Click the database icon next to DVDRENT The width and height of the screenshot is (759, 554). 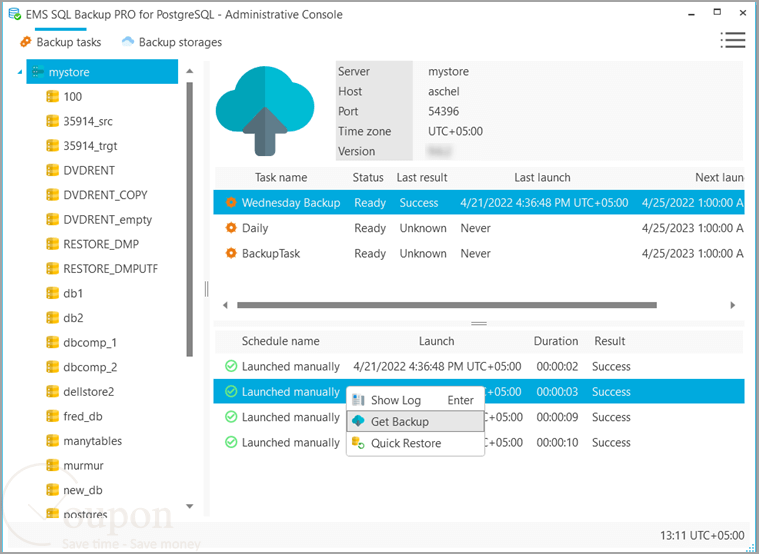[x=52, y=170]
